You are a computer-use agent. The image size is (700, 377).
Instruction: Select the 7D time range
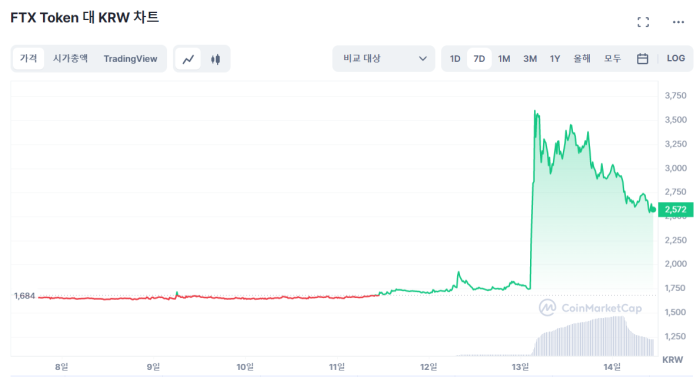coord(479,59)
